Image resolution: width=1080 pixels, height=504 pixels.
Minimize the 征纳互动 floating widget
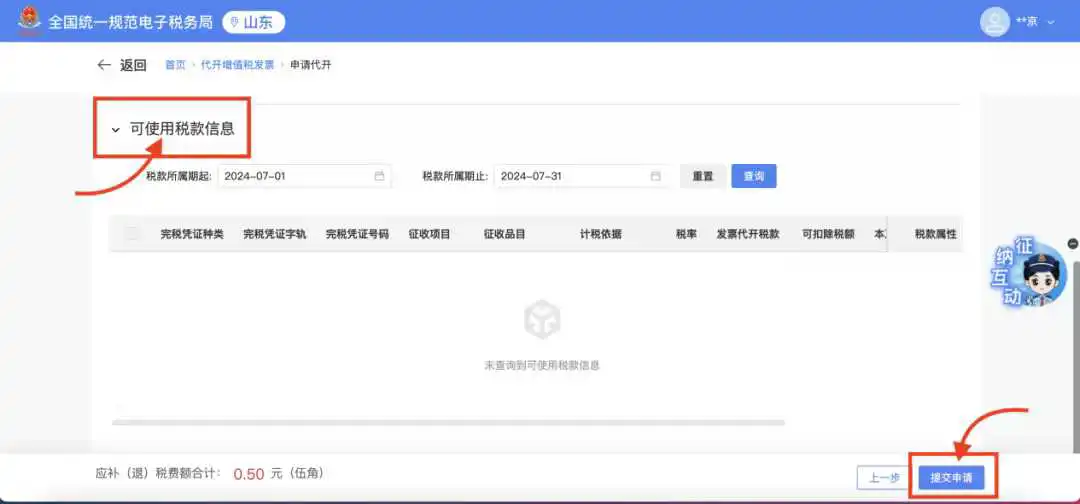(1073, 243)
